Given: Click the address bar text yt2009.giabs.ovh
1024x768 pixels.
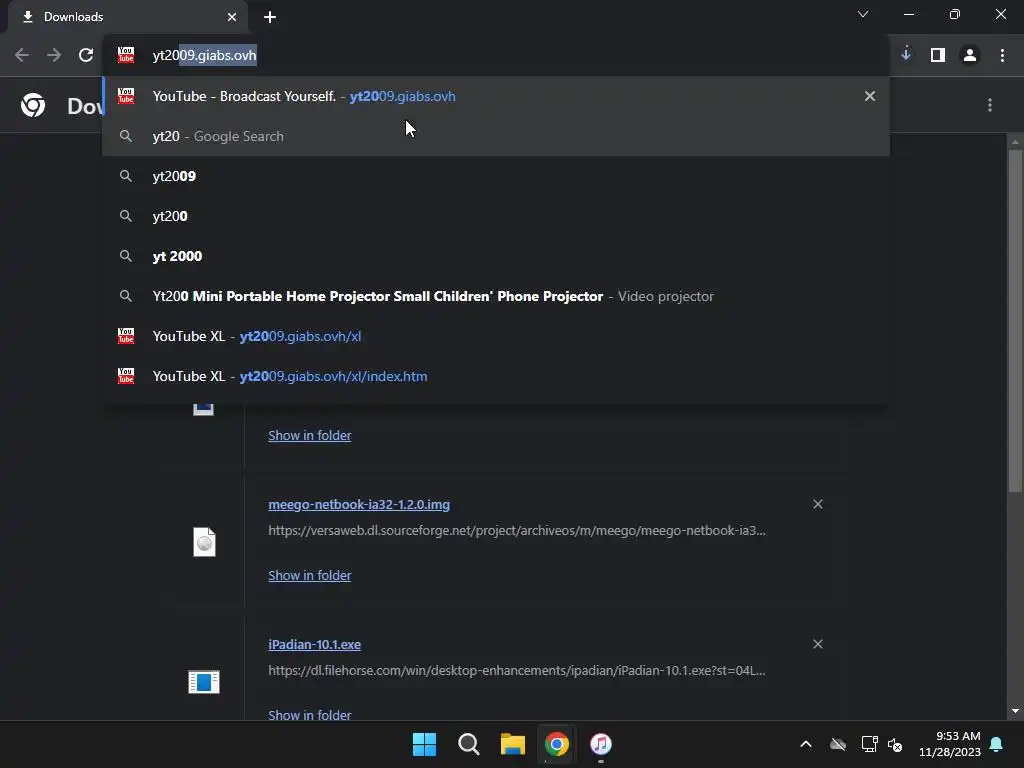Looking at the screenshot, I should pyautogui.click(x=204, y=56).
